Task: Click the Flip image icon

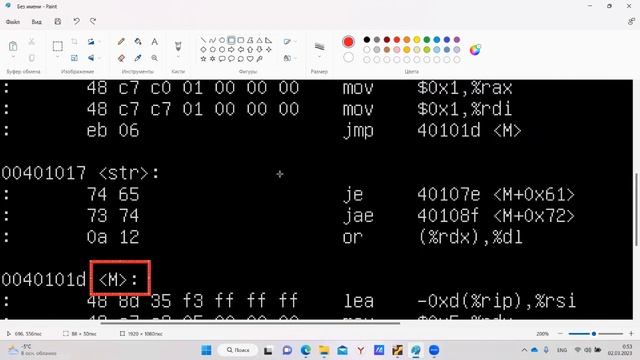Action: pyautogui.click(x=91, y=58)
